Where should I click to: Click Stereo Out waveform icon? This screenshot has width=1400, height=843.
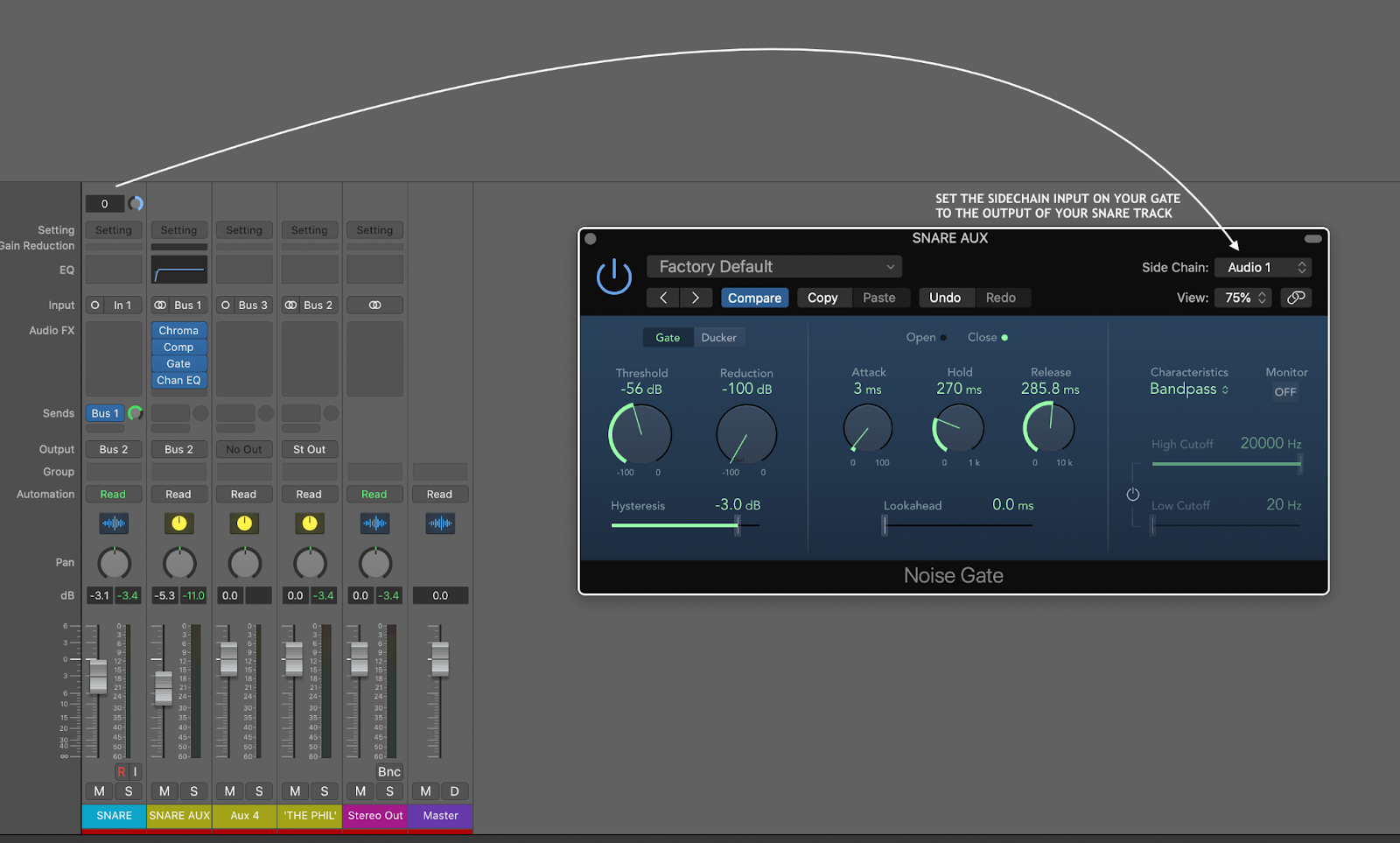(375, 523)
